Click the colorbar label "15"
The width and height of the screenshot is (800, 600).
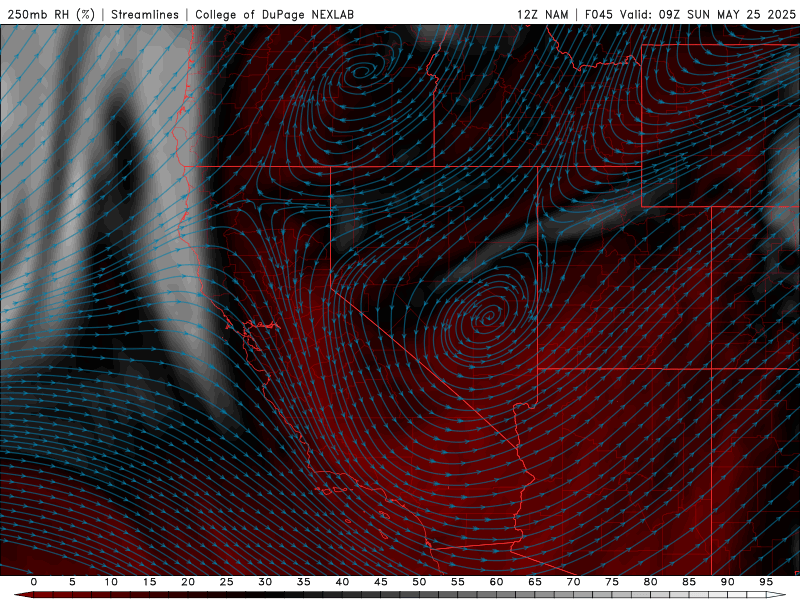[149, 582]
